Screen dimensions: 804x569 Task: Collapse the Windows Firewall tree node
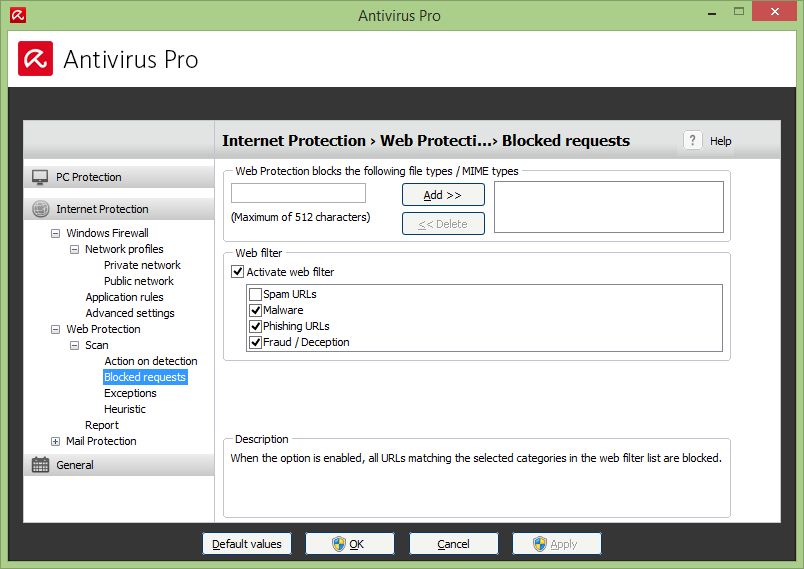pyautogui.click(x=55, y=233)
